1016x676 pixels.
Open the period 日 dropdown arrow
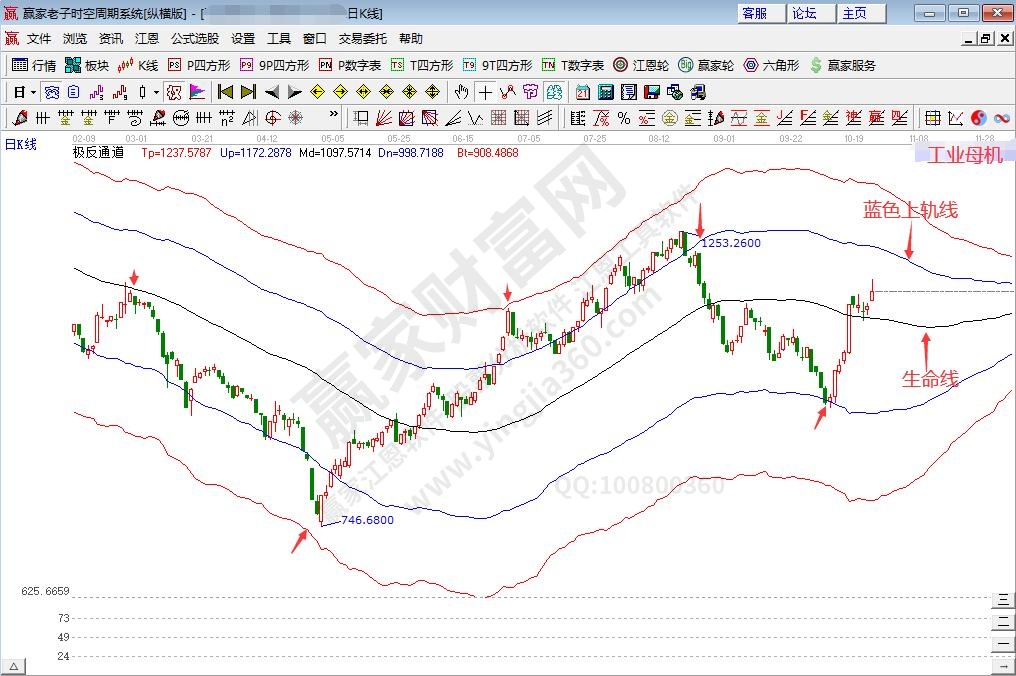[33, 92]
